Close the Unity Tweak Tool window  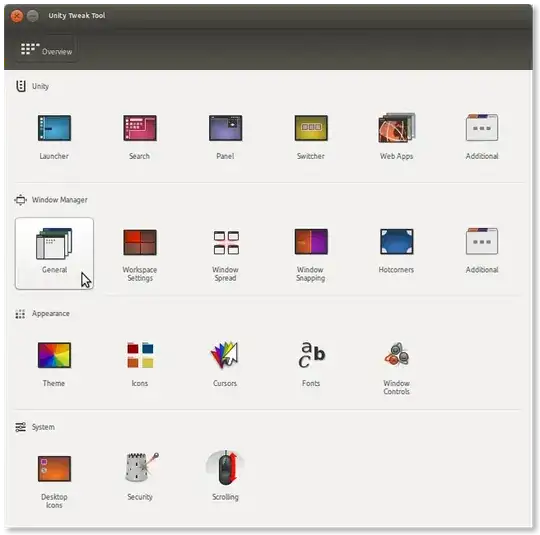click(17, 16)
